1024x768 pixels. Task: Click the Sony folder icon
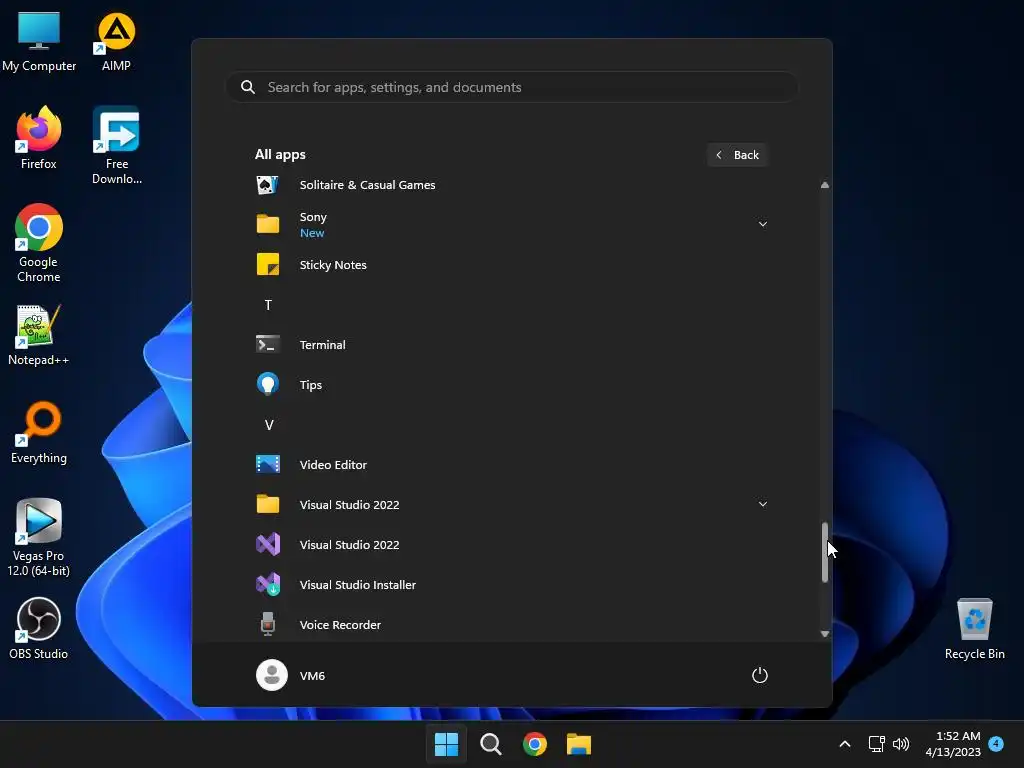tap(268, 224)
